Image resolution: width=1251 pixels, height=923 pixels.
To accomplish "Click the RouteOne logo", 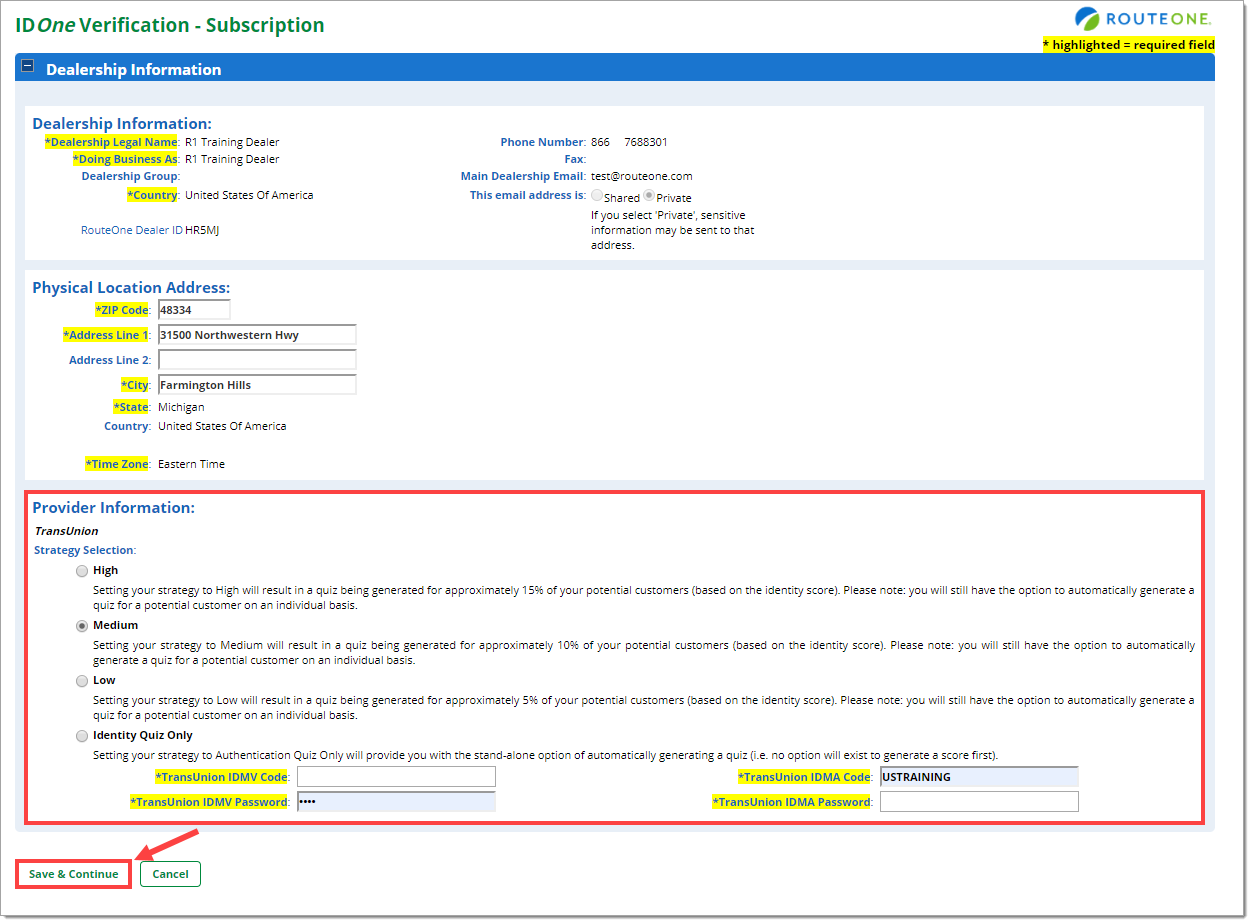I will [x=1143, y=19].
